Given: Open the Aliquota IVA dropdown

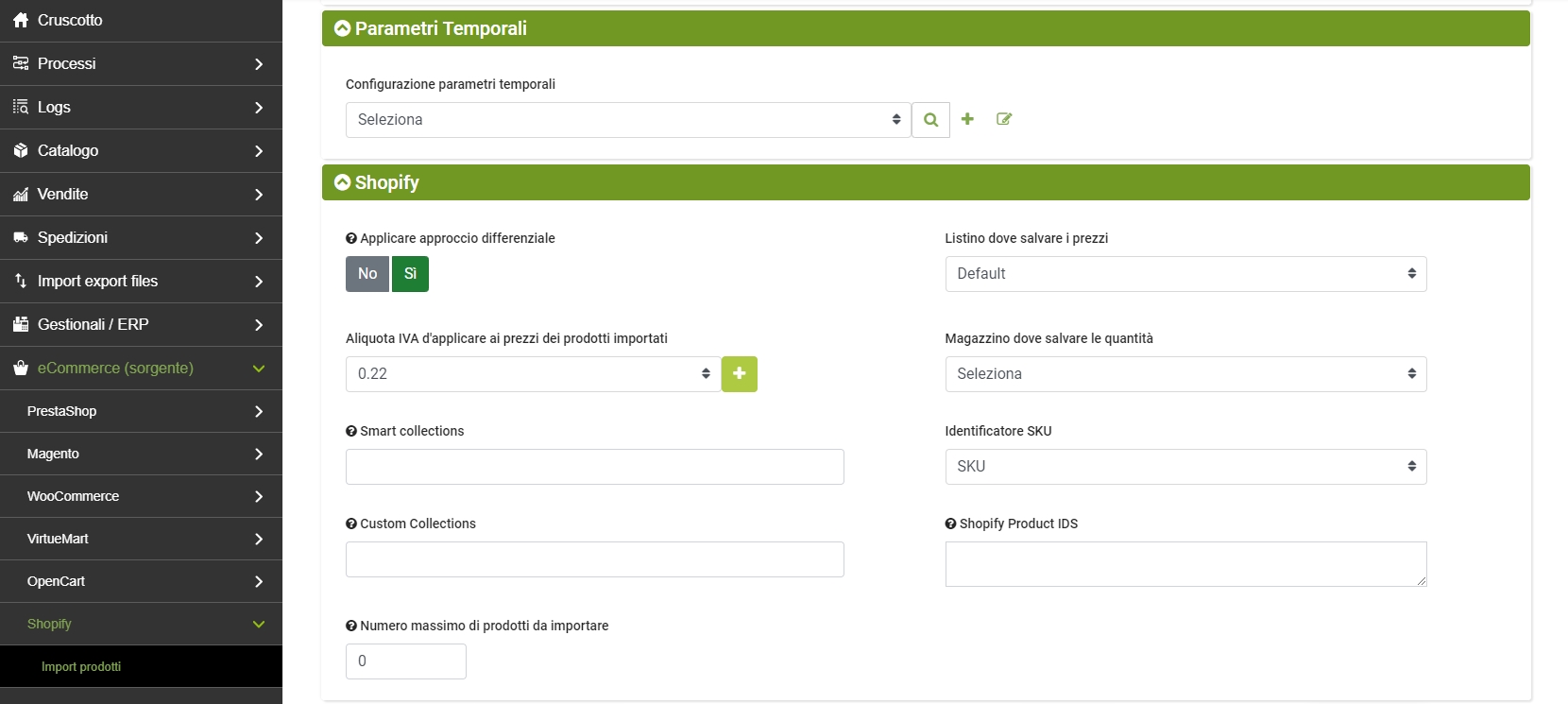Looking at the screenshot, I should (x=532, y=374).
